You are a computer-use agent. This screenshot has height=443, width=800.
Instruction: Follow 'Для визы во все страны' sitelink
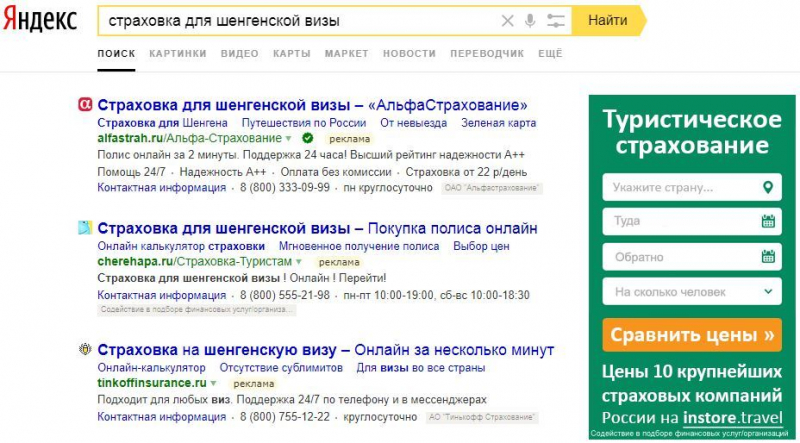(421, 368)
